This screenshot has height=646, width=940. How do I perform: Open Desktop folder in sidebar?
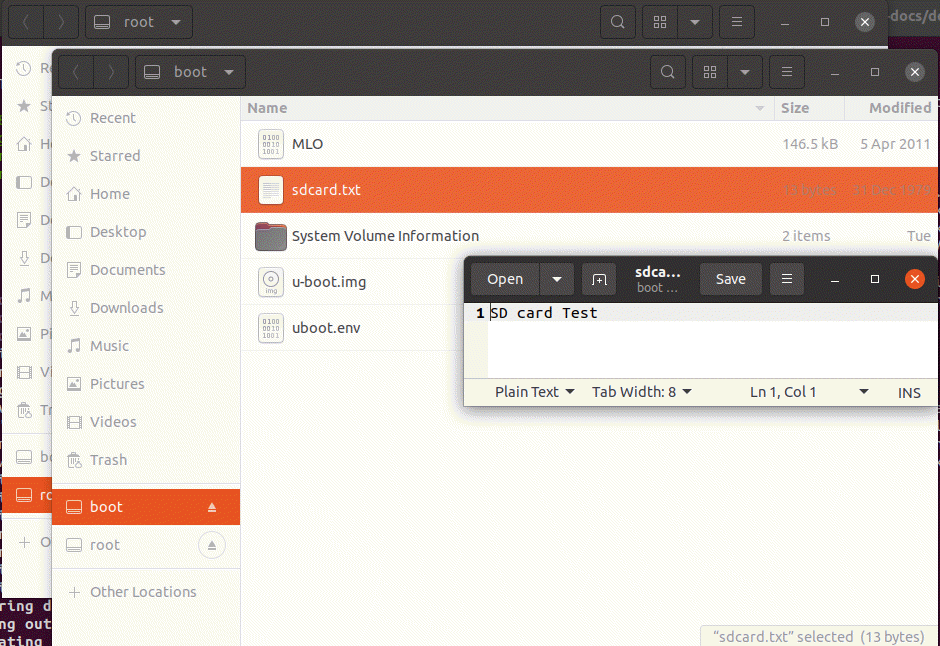coord(146,232)
